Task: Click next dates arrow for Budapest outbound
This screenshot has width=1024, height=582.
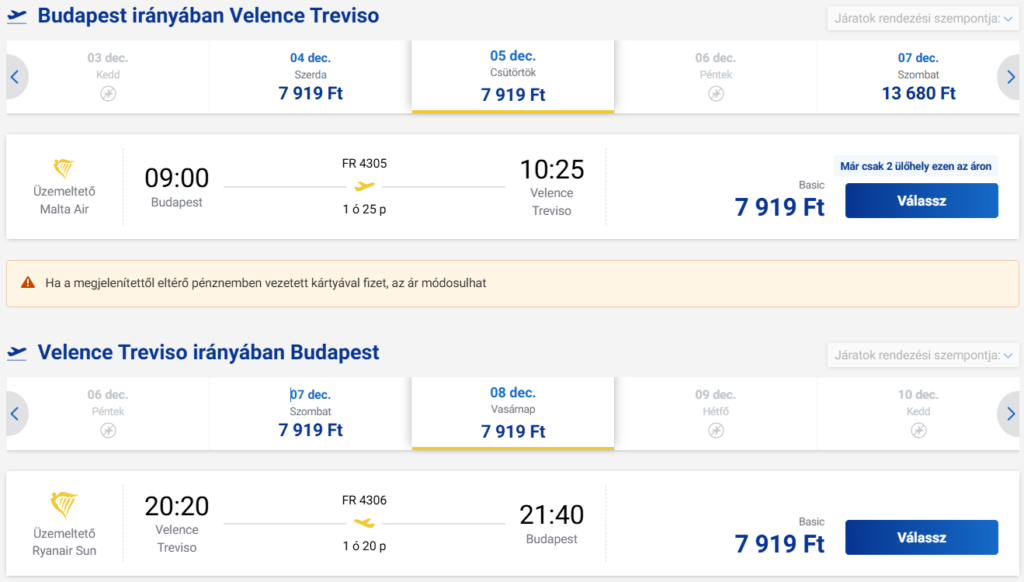Action: coord(1010,77)
